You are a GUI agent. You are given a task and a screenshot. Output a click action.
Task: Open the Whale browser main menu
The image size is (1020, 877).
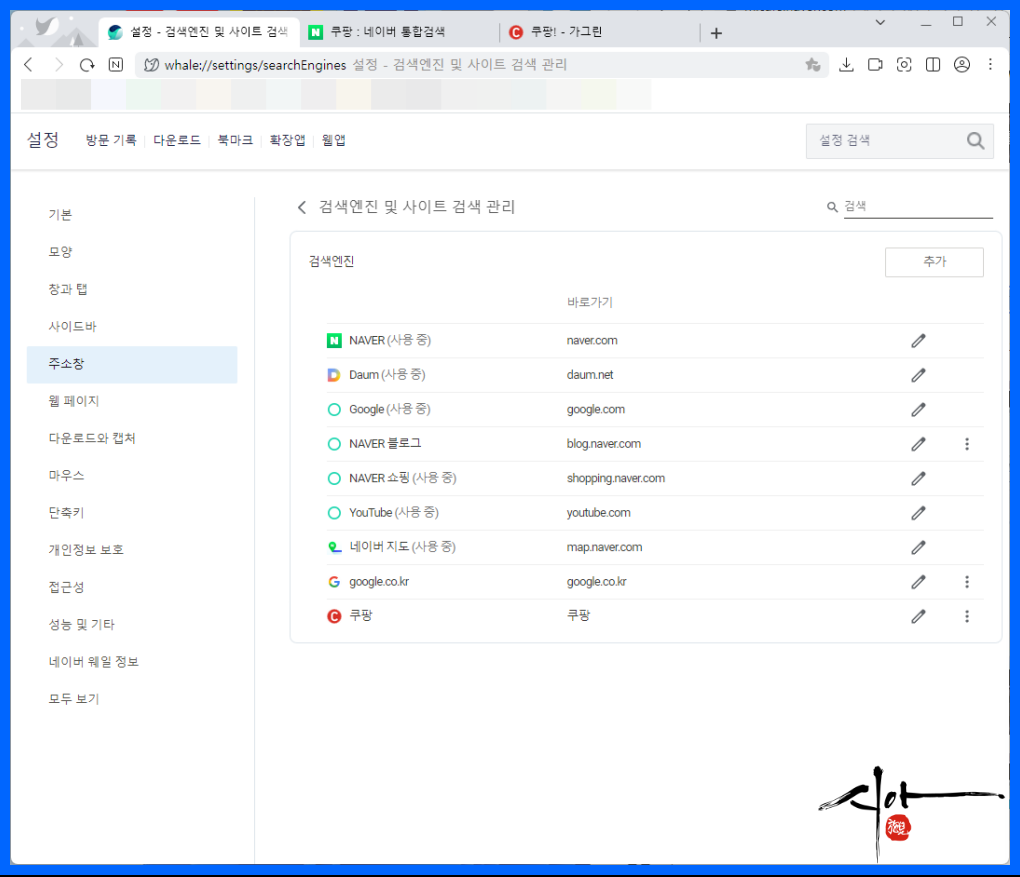(x=990, y=64)
